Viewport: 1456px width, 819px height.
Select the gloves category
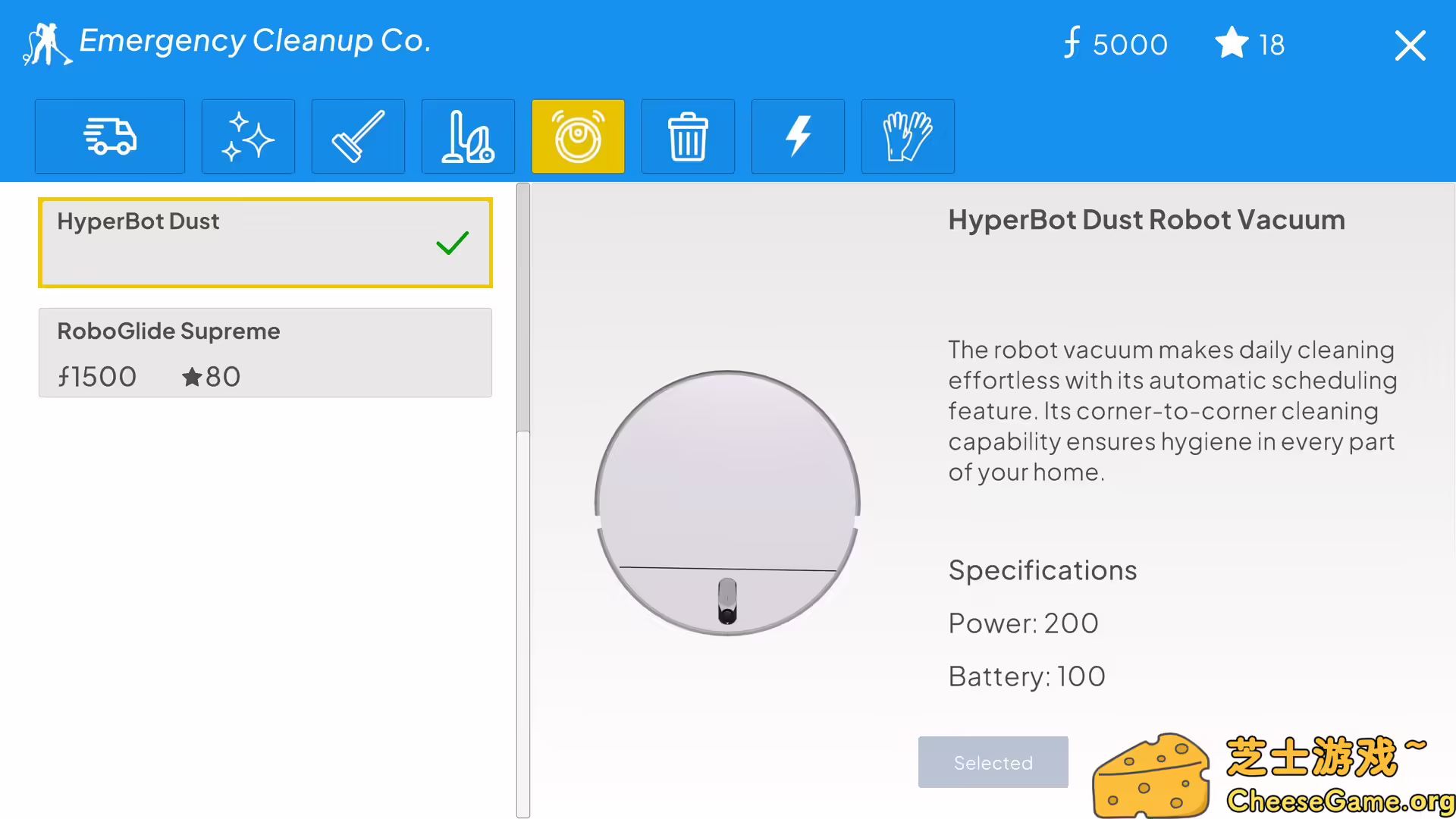pos(908,136)
